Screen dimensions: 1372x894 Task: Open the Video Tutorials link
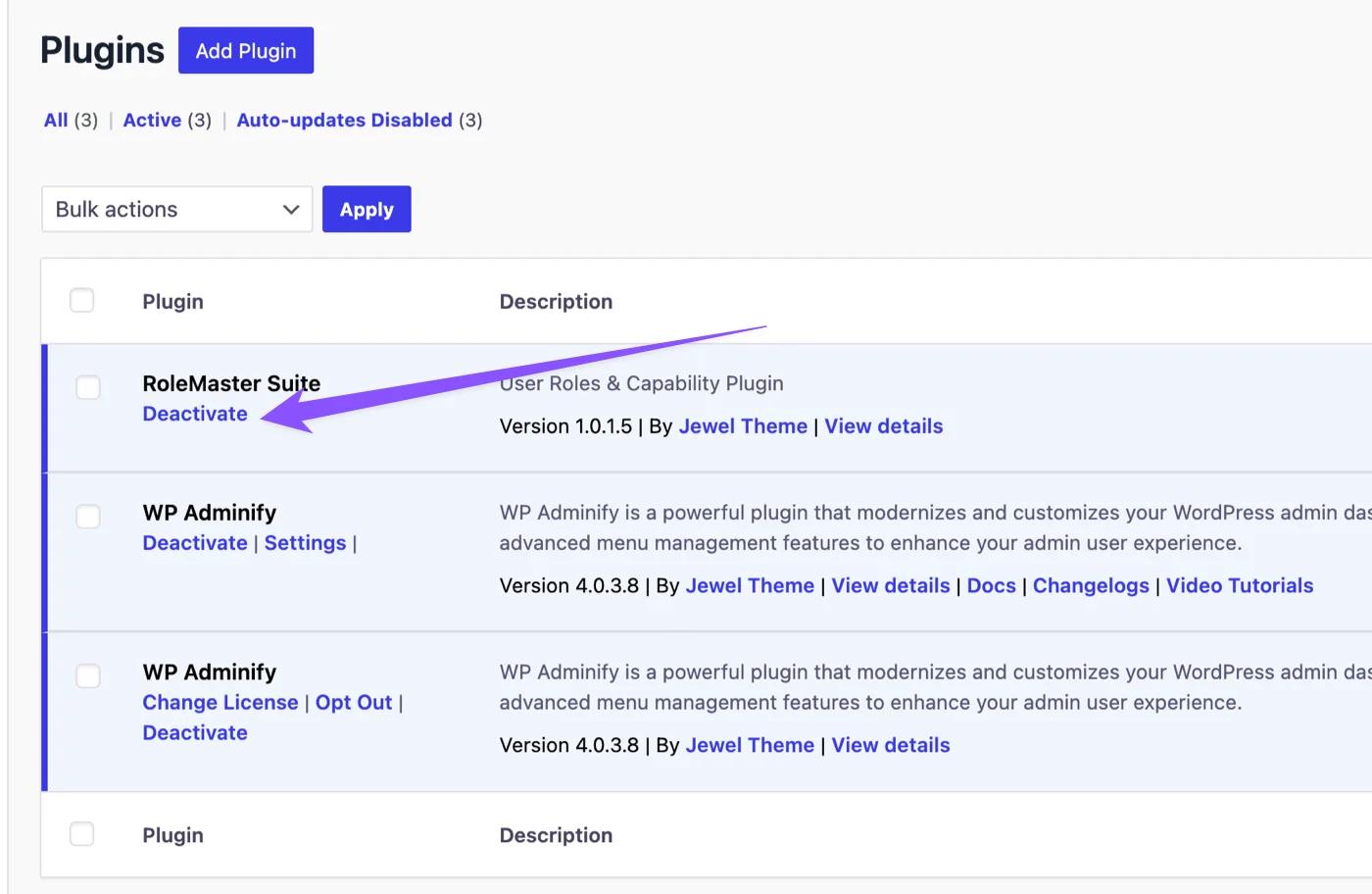1240,586
